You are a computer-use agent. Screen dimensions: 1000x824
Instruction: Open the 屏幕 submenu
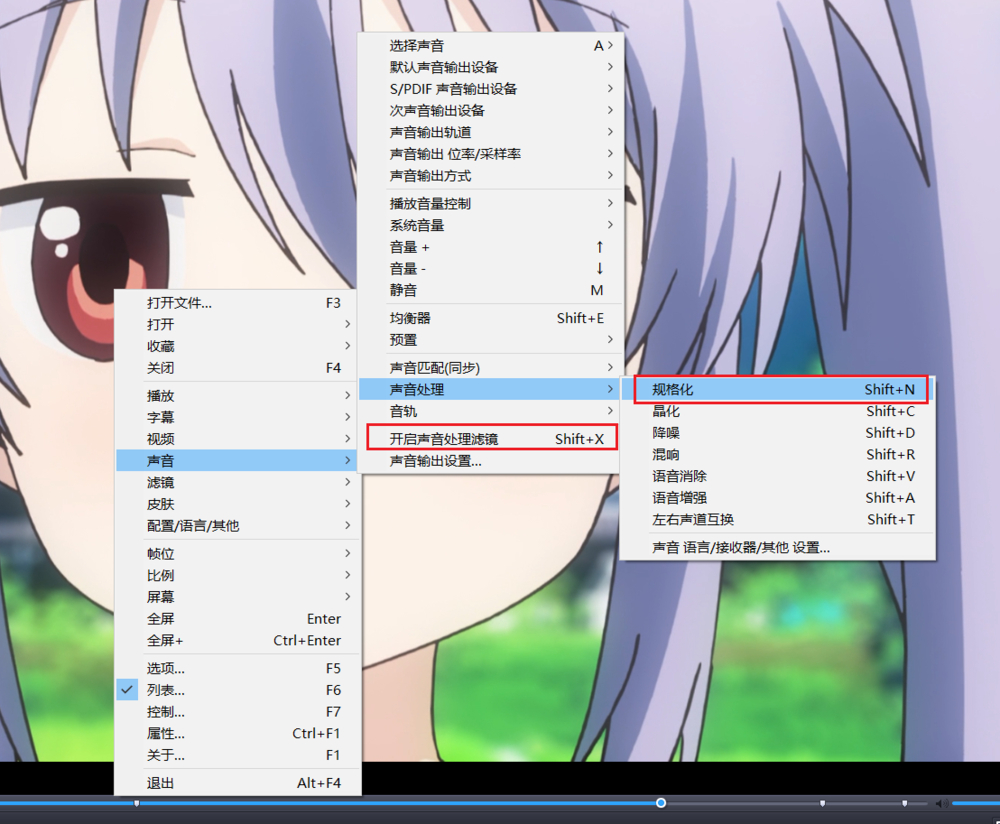pos(238,598)
